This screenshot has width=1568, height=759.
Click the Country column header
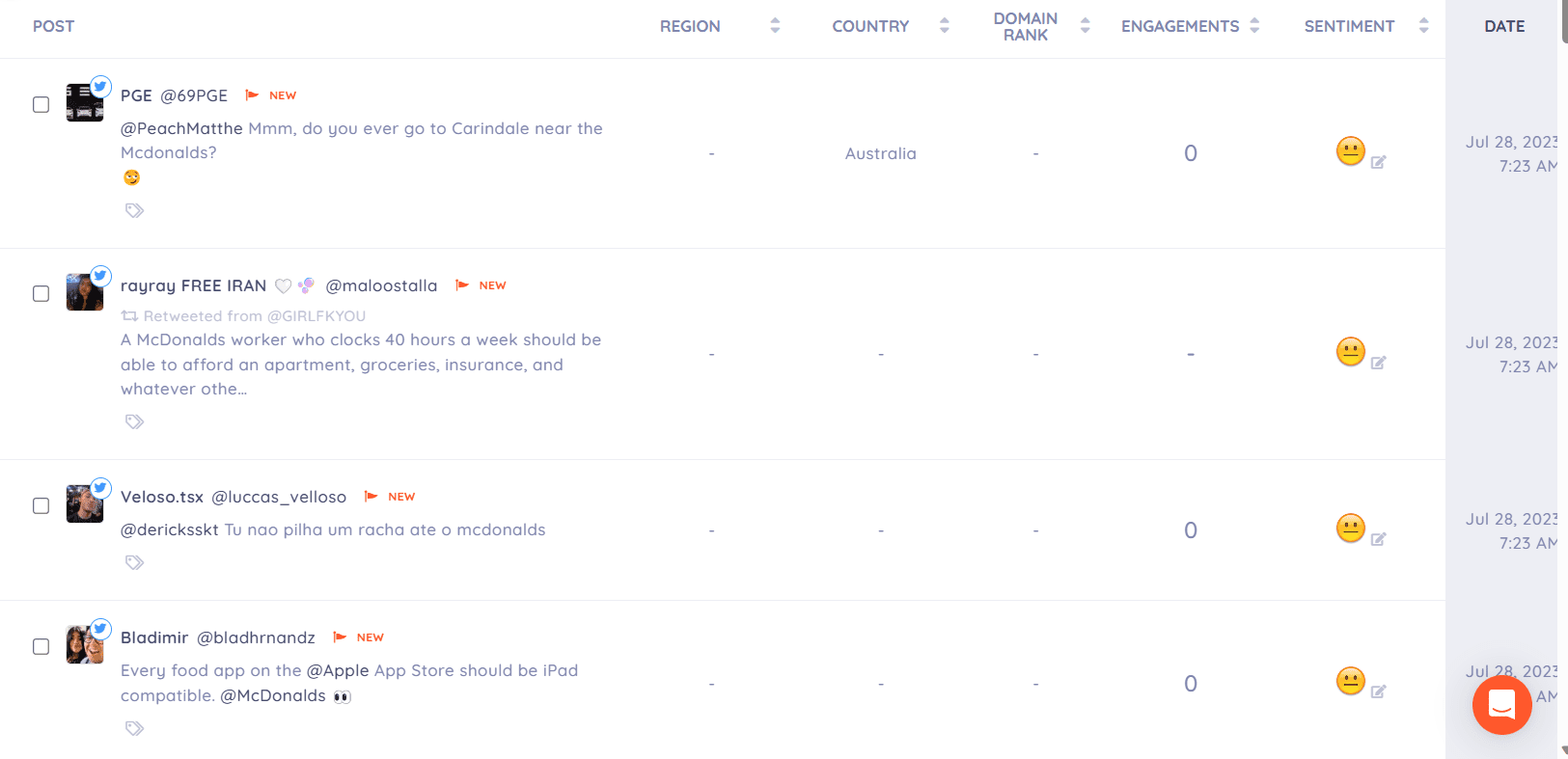click(x=870, y=26)
